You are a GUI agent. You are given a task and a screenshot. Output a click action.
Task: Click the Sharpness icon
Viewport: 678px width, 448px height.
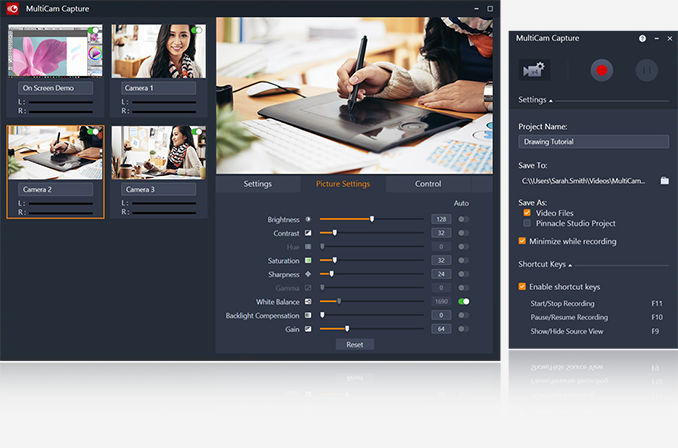(x=308, y=274)
